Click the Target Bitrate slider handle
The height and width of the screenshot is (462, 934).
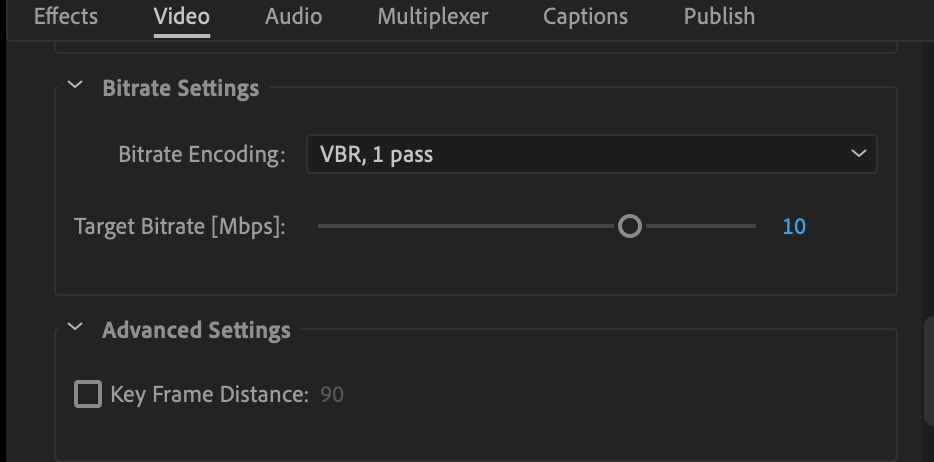click(x=629, y=227)
